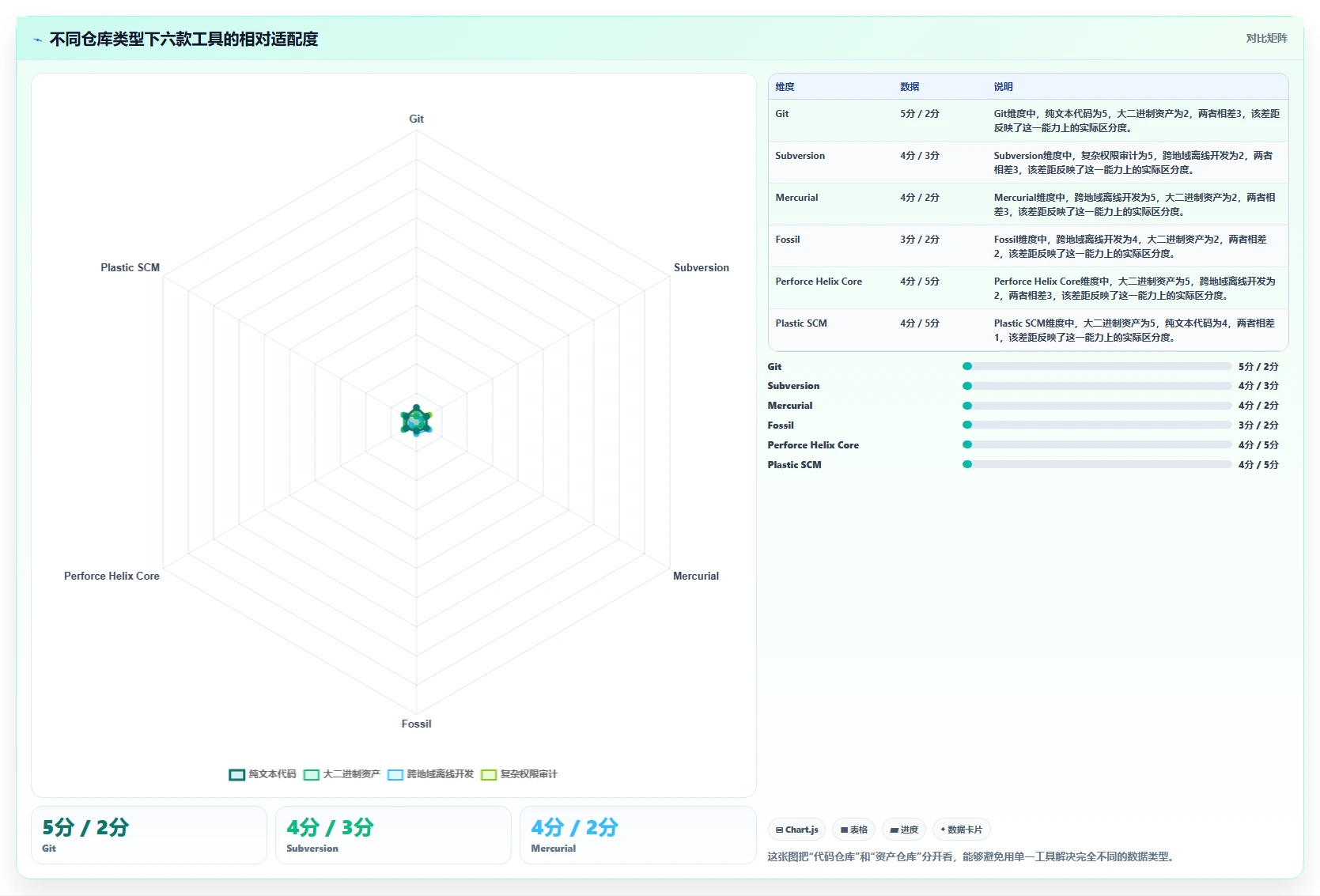The image size is (1320, 896).
Task: Click the 进度 tag chip
Action: (x=904, y=830)
